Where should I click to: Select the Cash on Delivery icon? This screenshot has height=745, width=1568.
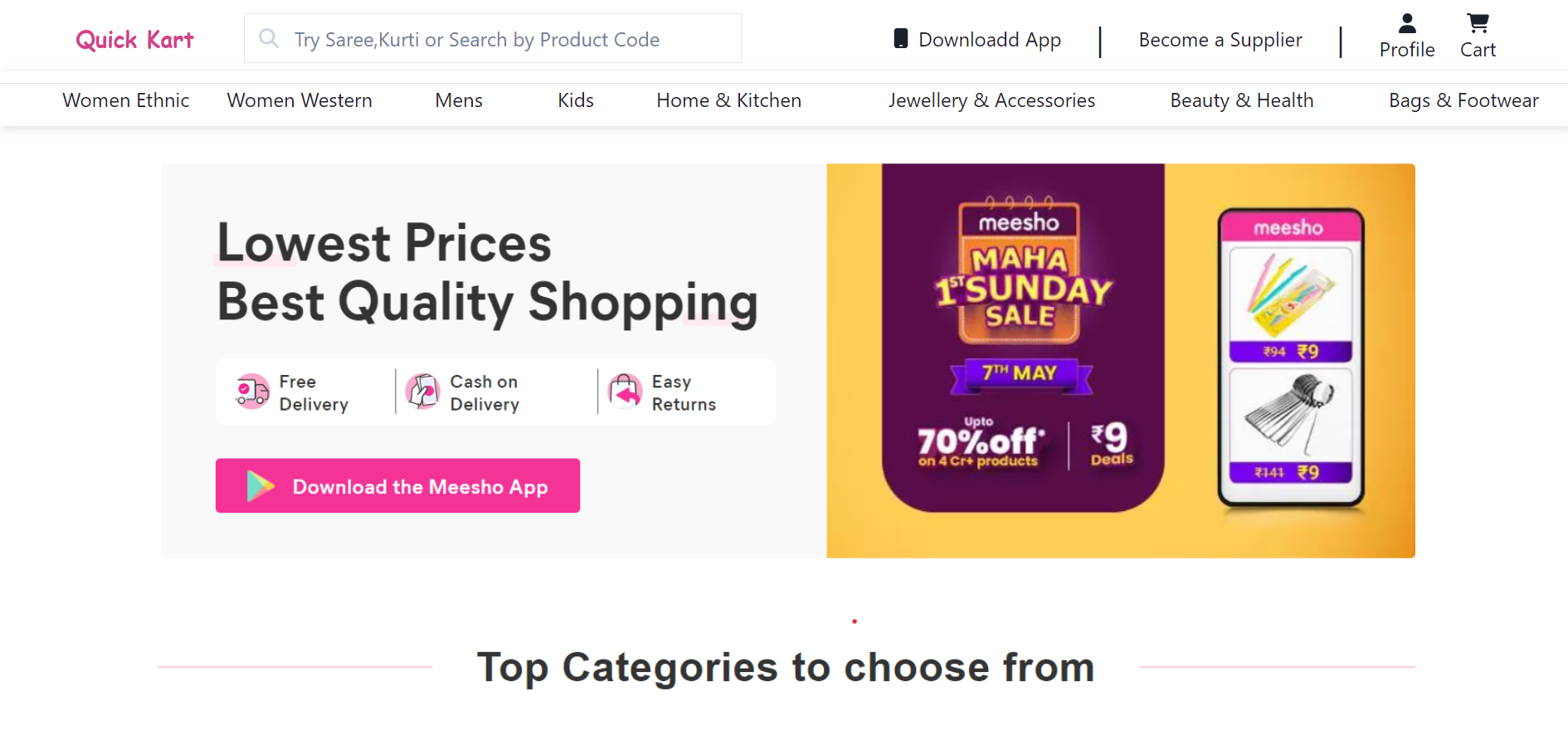click(x=423, y=391)
